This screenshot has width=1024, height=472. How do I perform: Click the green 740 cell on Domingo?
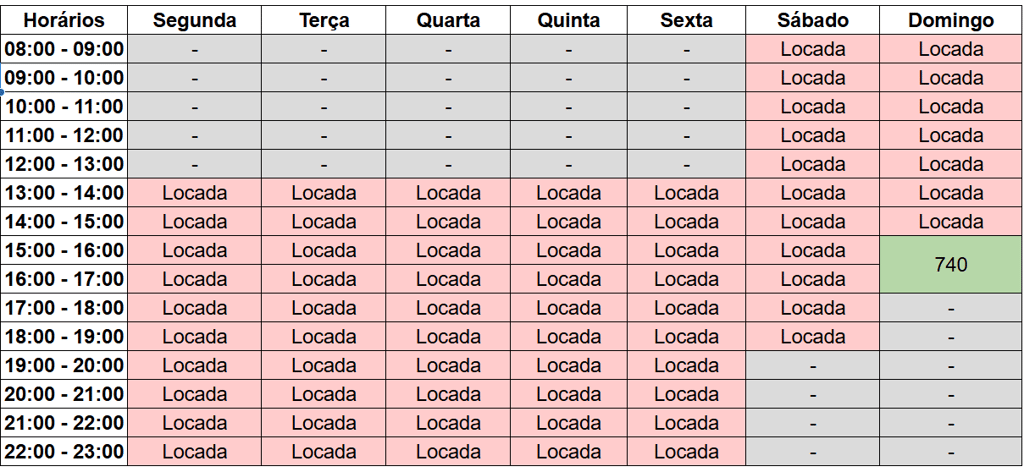point(950,265)
